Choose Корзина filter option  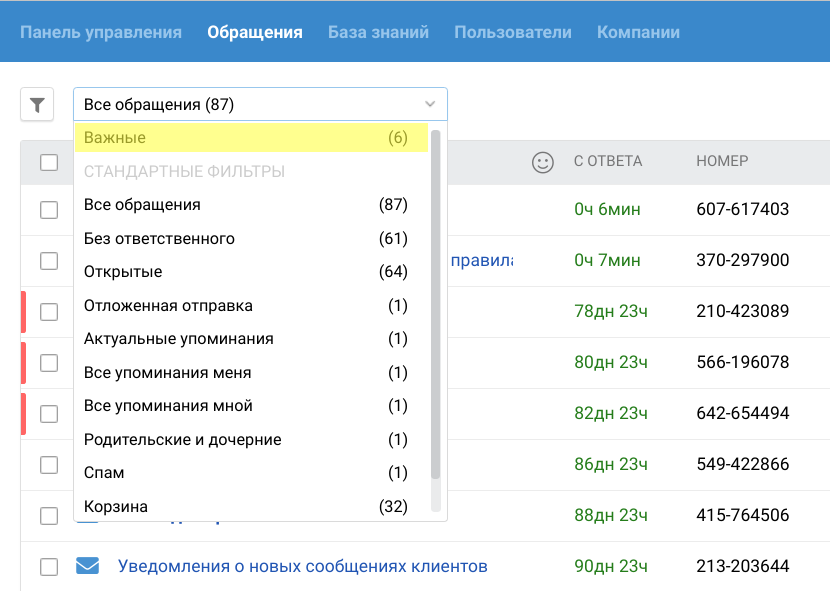(x=251, y=506)
